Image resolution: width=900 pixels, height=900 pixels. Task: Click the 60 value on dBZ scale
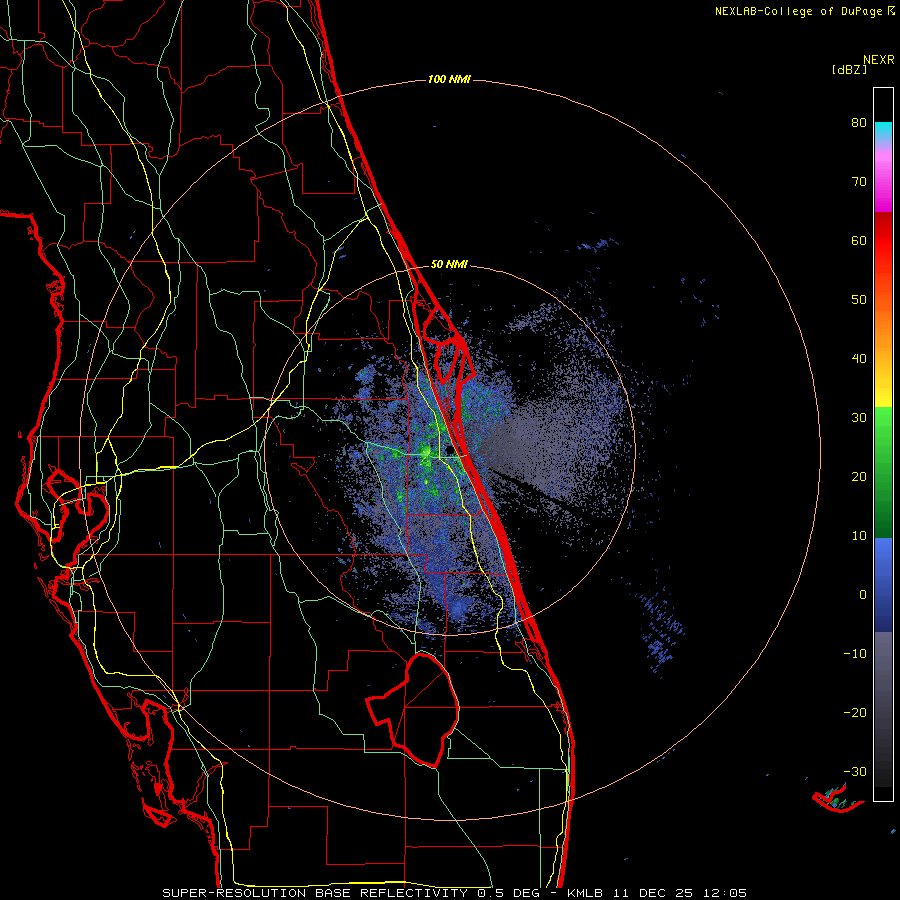[x=859, y=240]
